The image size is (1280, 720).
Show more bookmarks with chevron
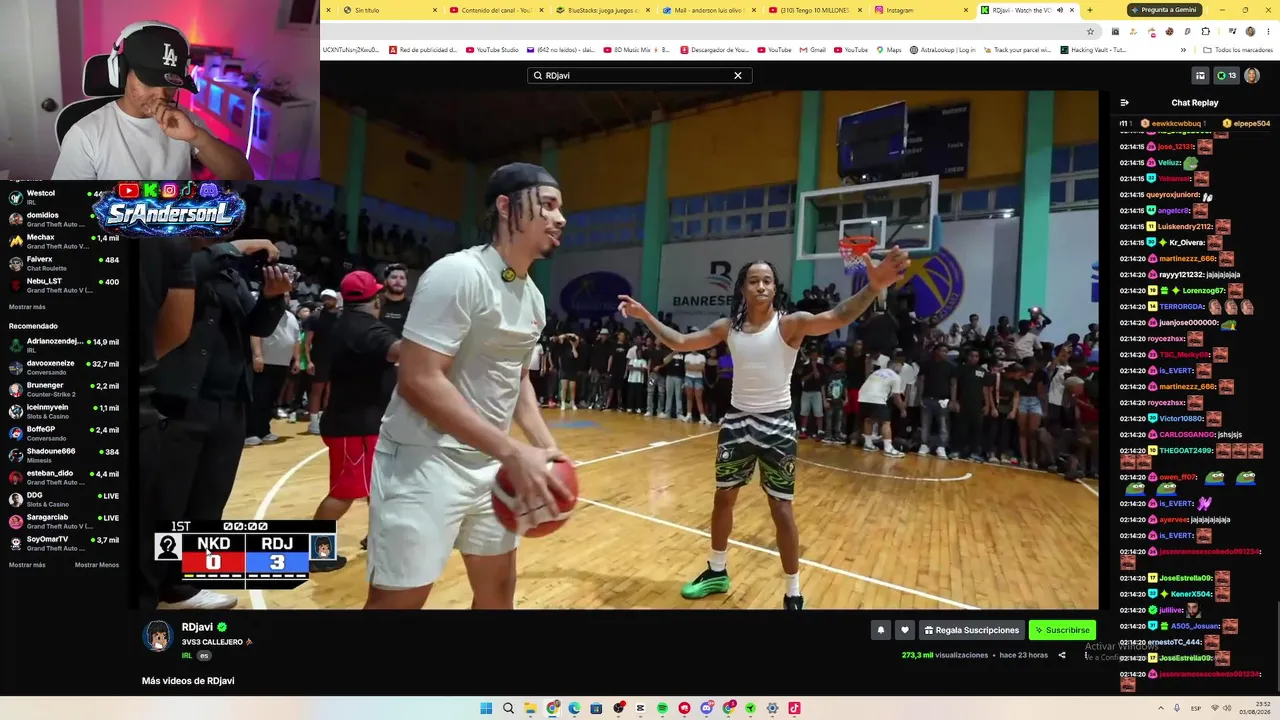tap(1184, 50)
